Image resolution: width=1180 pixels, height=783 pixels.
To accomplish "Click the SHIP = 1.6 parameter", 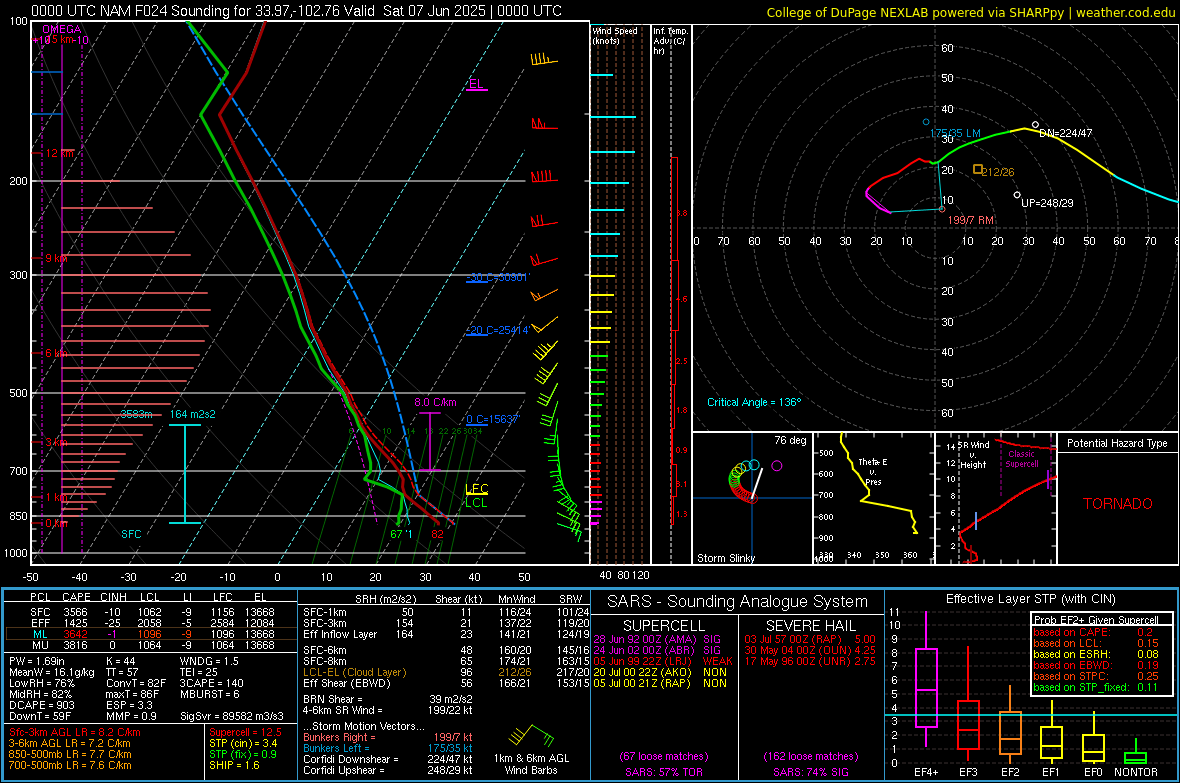I will pyautogui.click(x=234, y=765).
